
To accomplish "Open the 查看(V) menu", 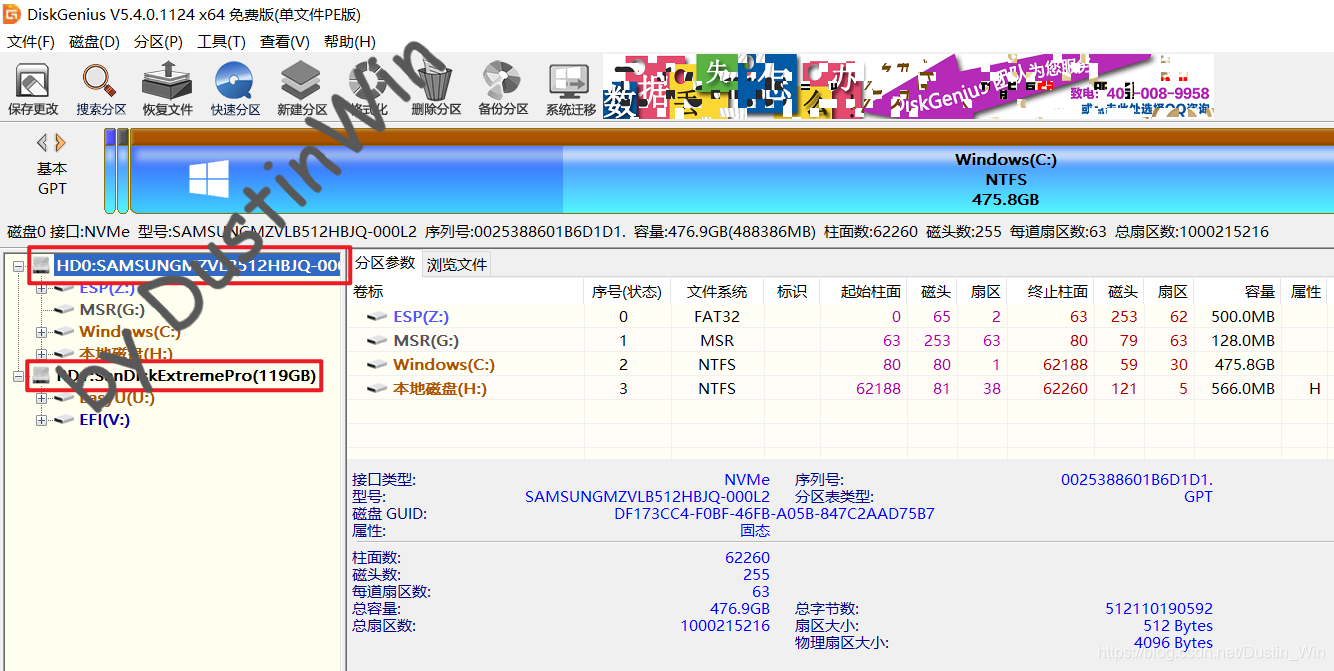I will [285, 42].
